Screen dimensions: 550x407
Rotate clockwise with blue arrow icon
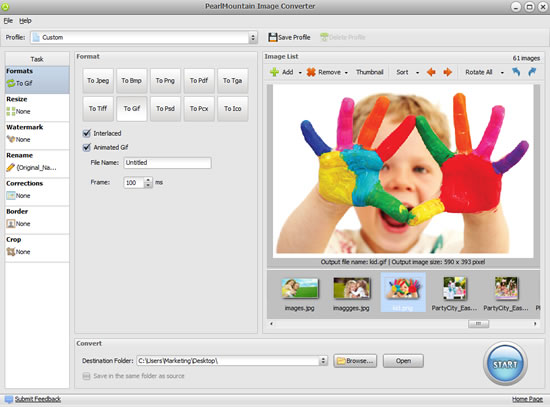point(532,72)
